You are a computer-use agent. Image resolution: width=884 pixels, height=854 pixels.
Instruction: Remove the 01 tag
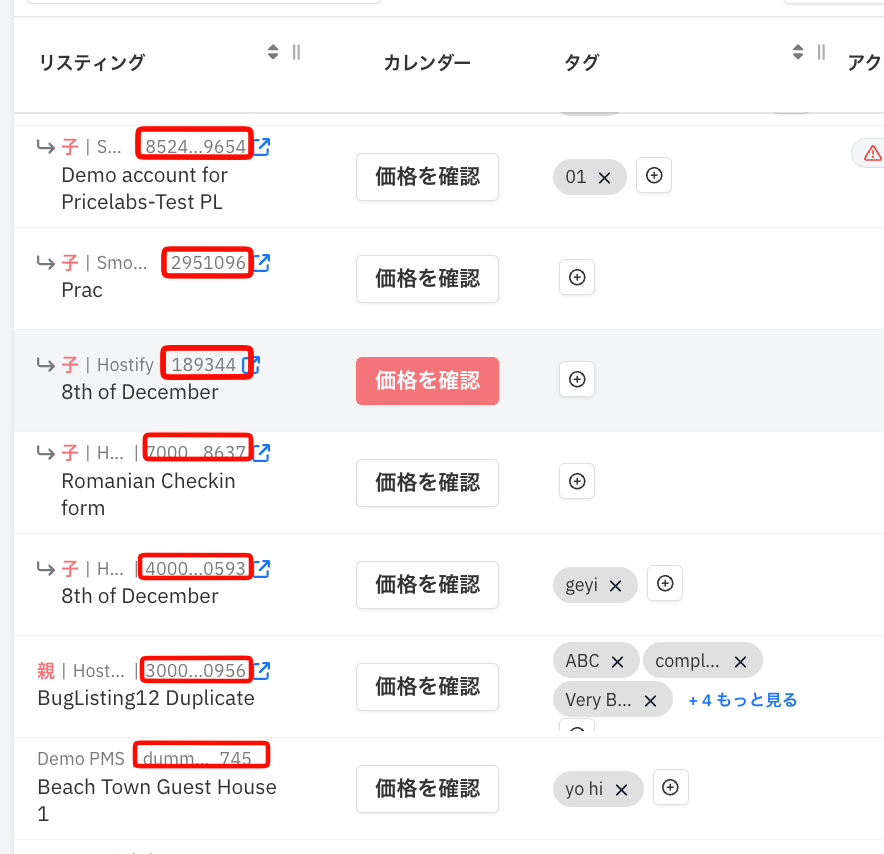(x=604, y=178)
